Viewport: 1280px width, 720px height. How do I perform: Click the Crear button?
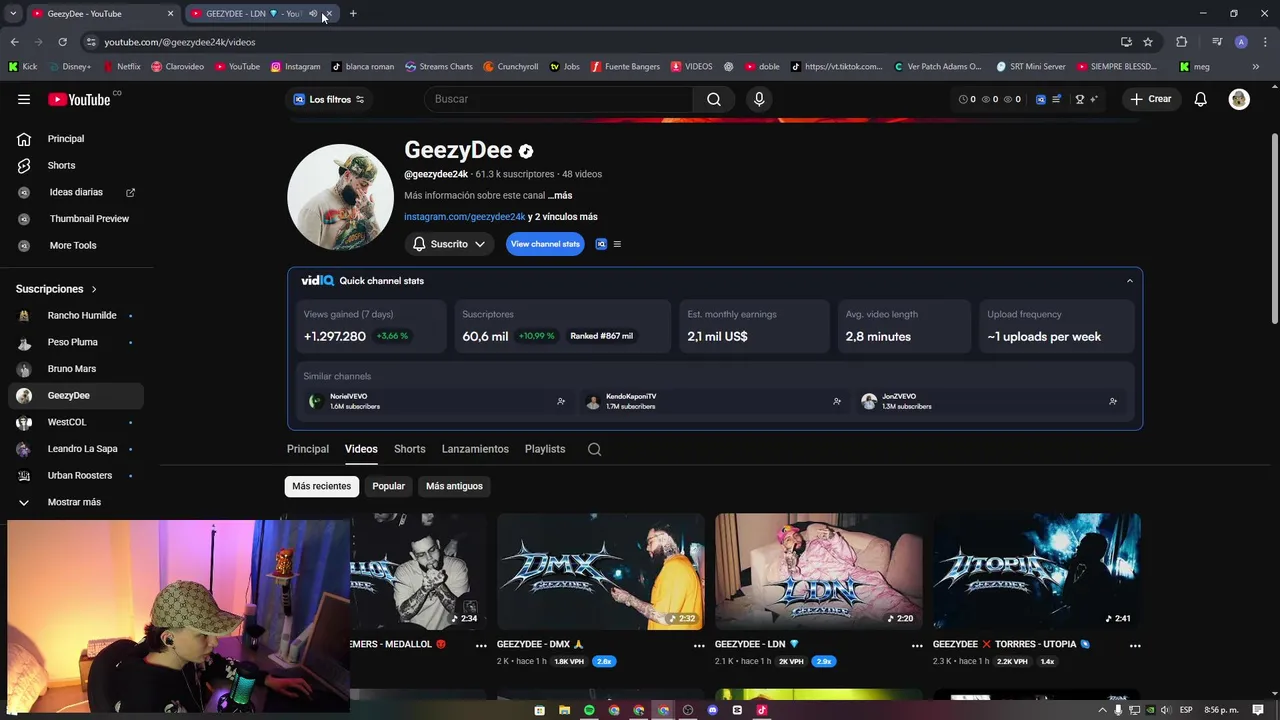[x=1151, y=99]
